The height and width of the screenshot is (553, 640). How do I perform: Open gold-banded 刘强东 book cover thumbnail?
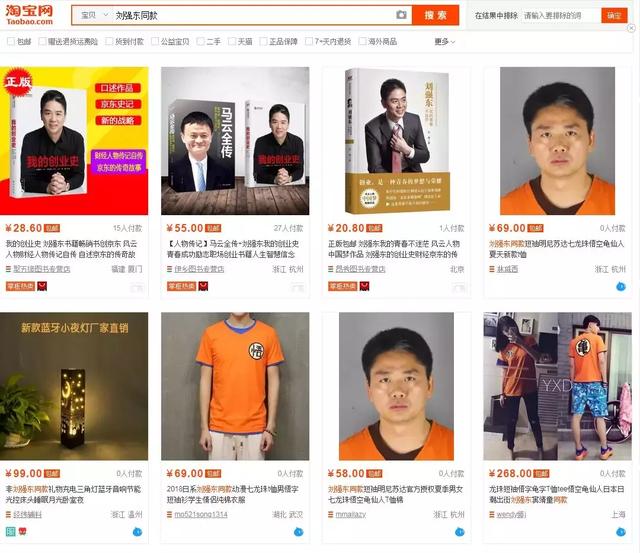pos(396,141)
